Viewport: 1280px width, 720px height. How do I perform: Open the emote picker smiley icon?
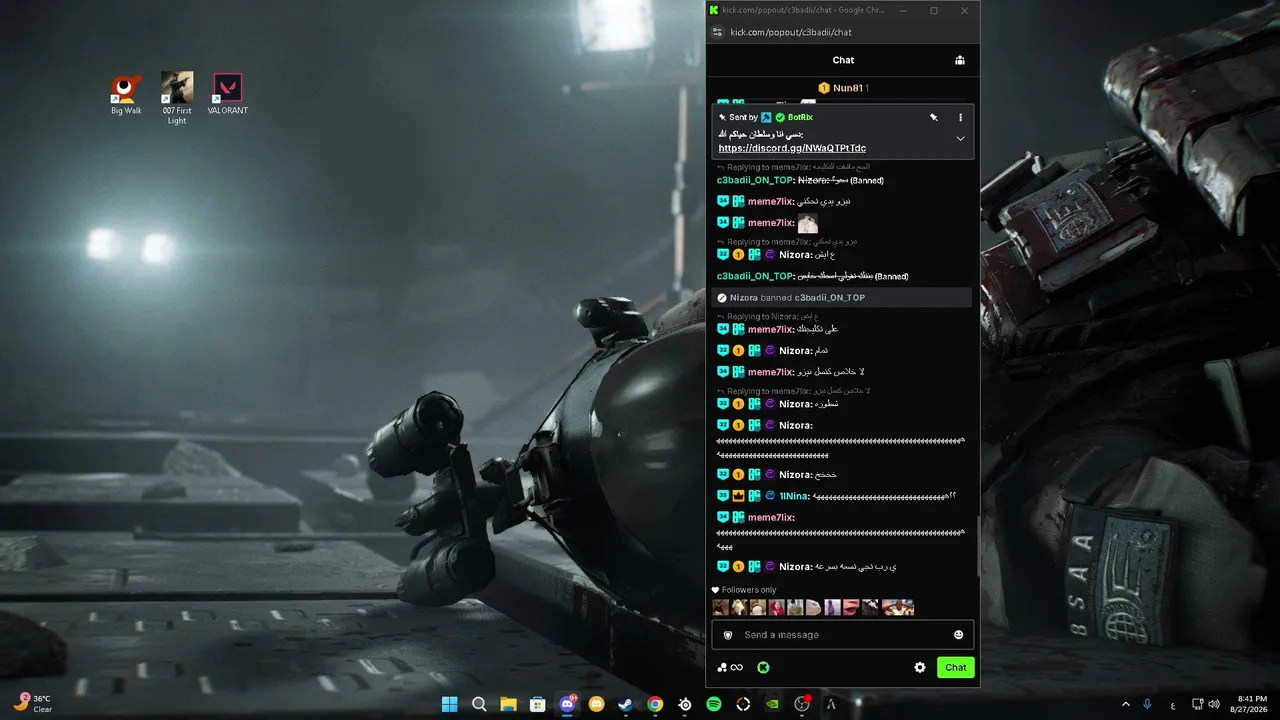pyautogui.click(x=958, y=635)
